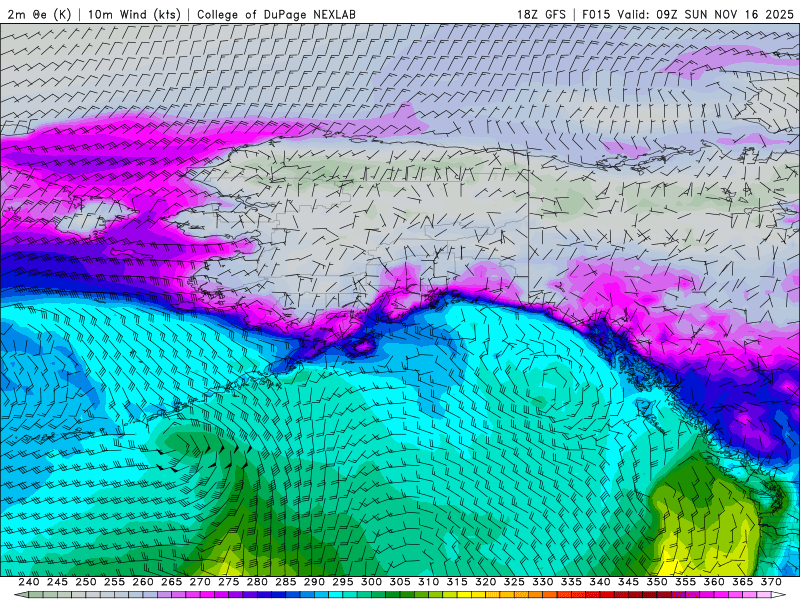Click the 350 value on the color scale
800x600 pixels.
(657, 582)
